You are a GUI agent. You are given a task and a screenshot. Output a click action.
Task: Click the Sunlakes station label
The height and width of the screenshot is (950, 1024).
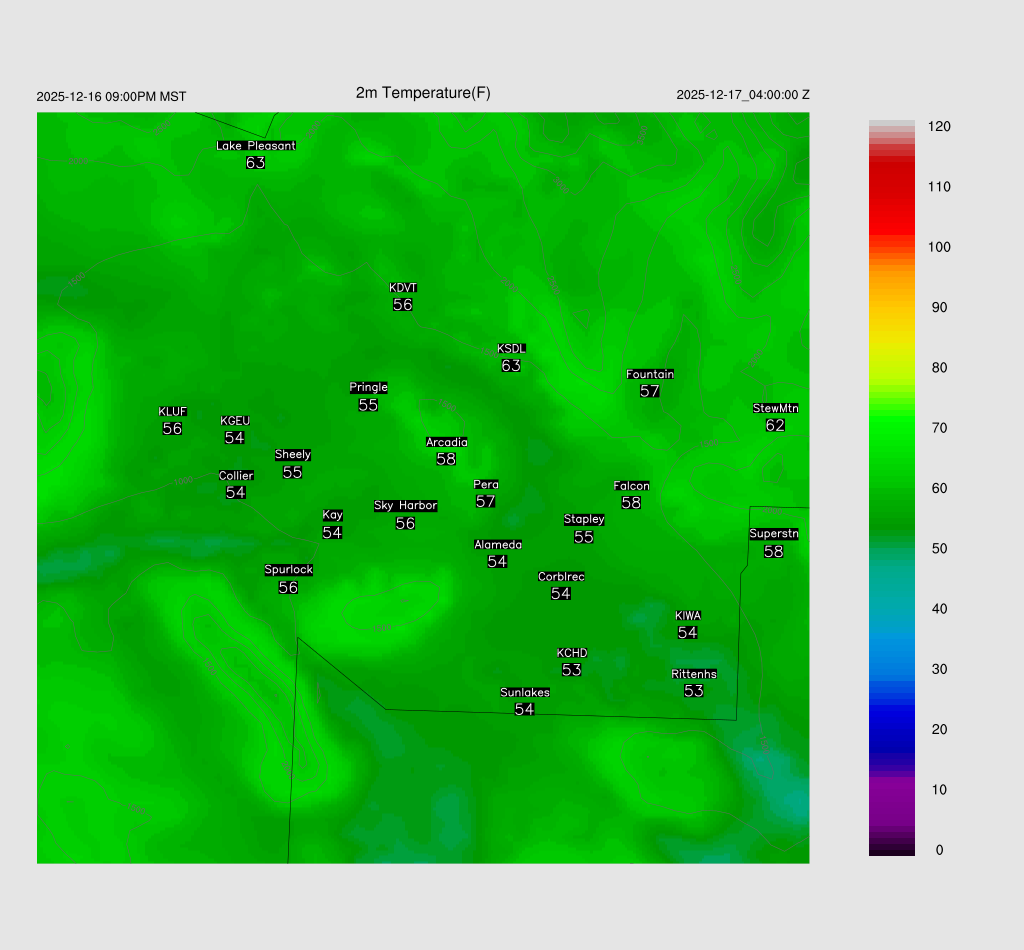tap(525, 693)
